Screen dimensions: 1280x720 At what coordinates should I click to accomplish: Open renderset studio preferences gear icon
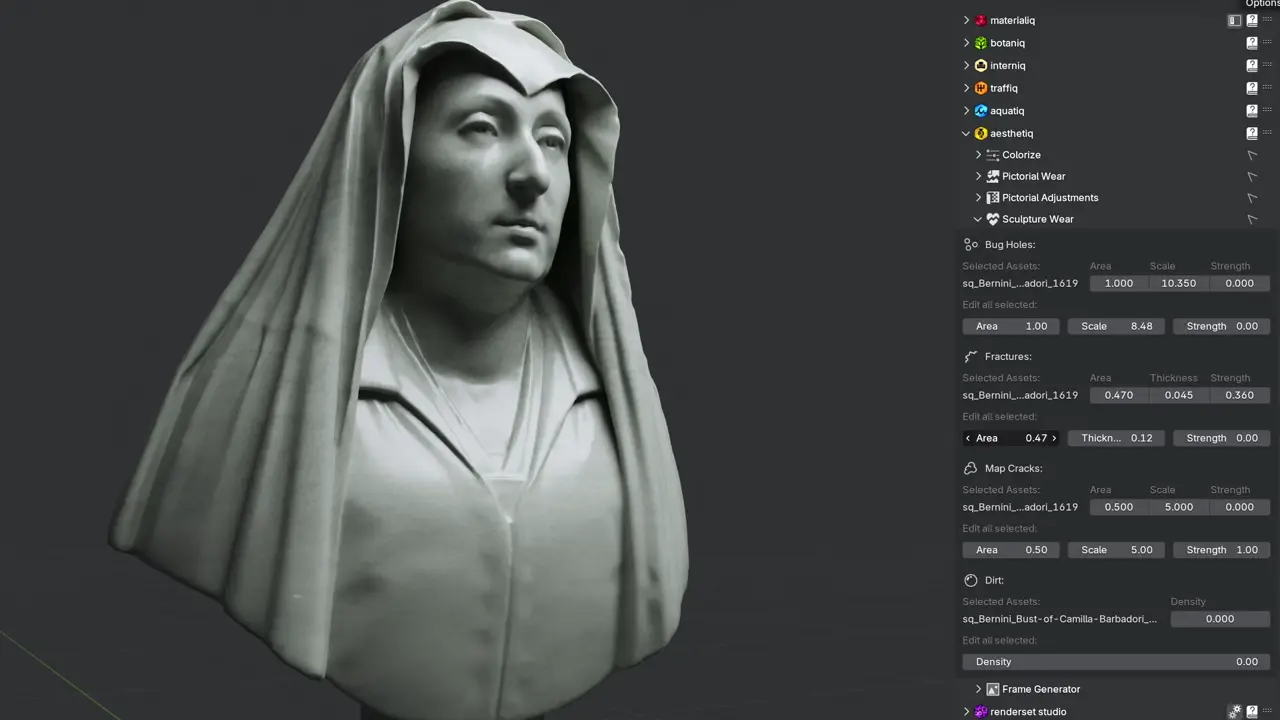coord(1235,712)
